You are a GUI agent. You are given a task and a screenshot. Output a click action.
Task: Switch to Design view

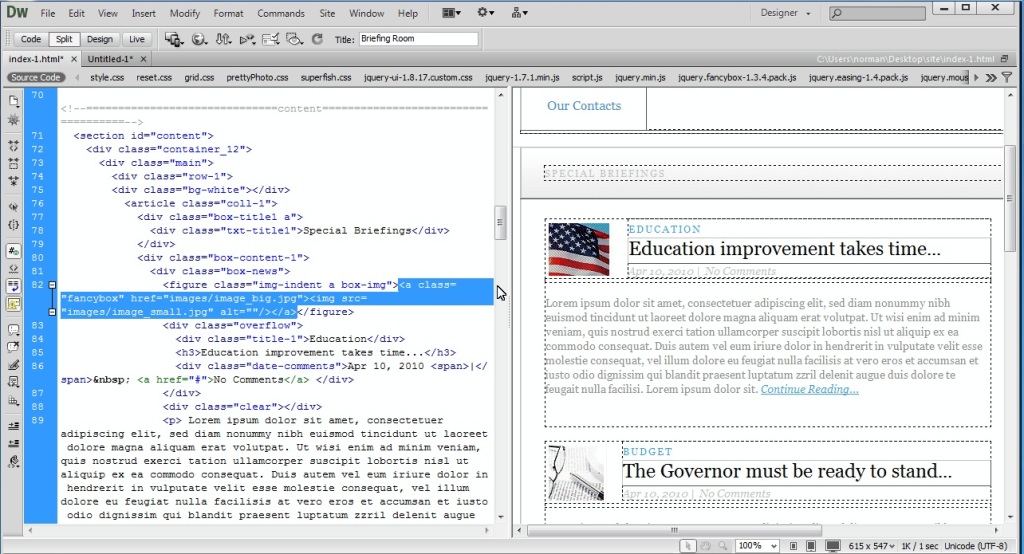click(99, 40)
